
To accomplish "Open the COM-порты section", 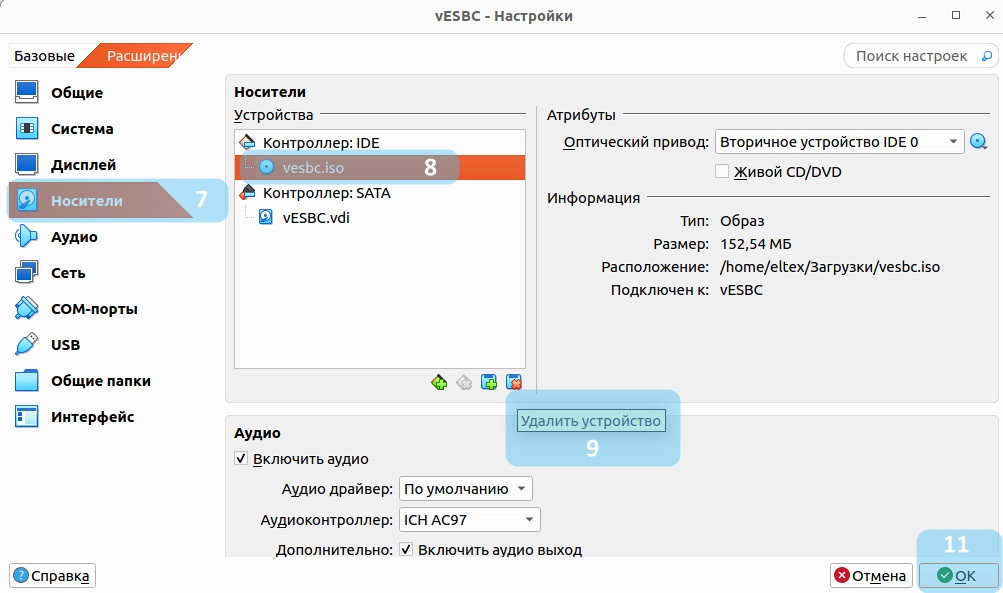I will [x=94, y=309].
